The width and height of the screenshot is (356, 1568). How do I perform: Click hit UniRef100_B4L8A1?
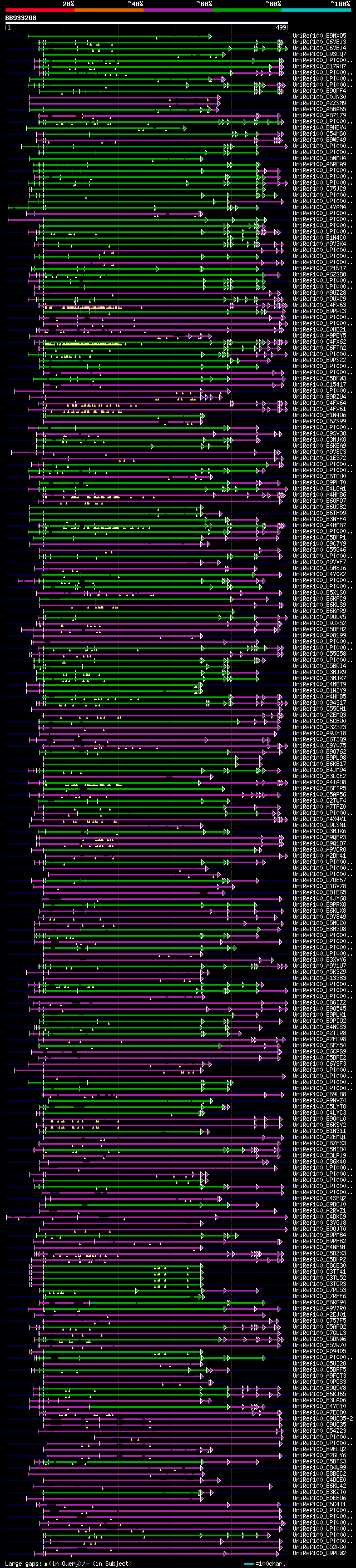pyautogui.click(x=319, y=489)
